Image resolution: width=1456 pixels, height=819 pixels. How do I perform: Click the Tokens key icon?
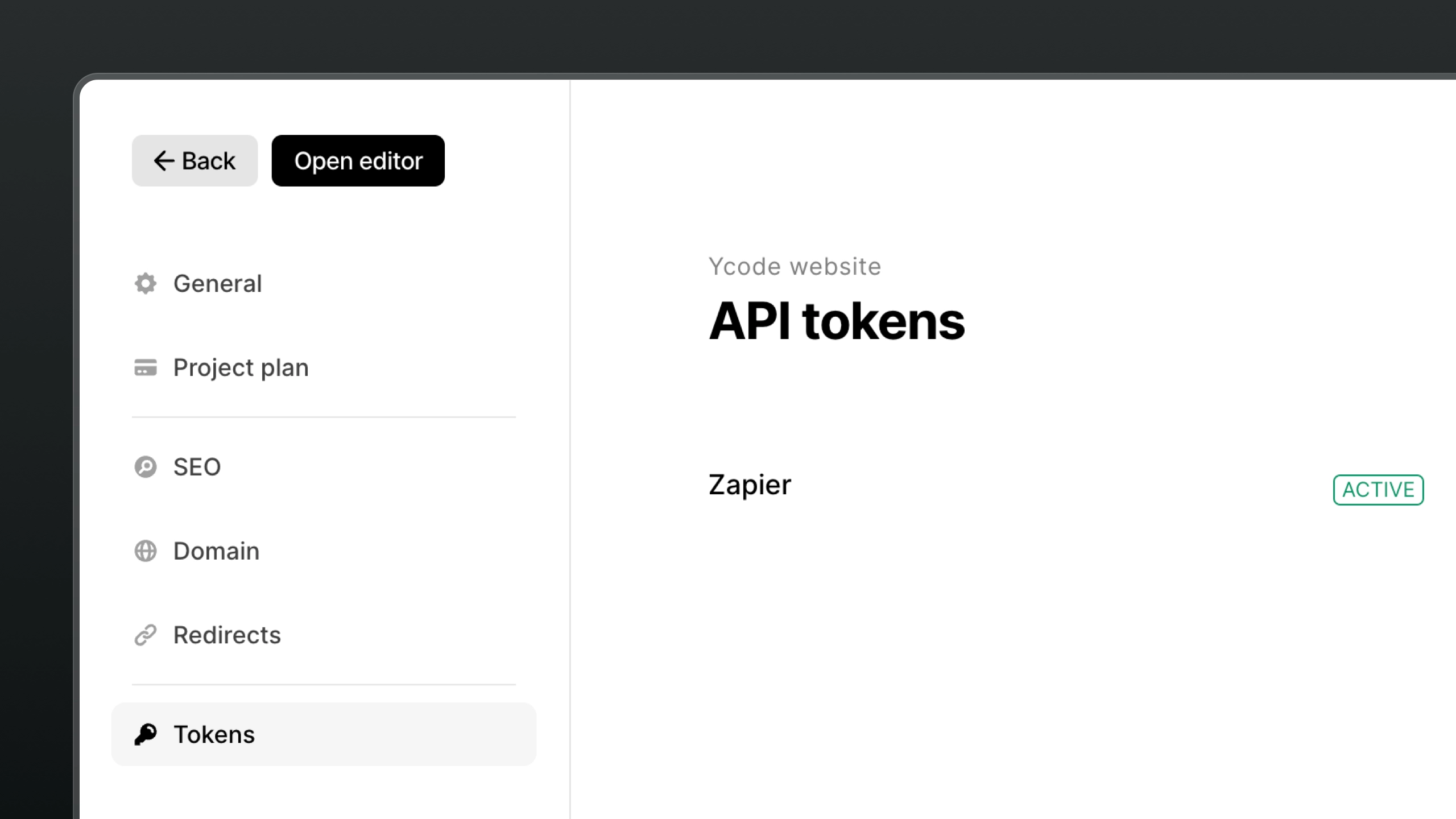click(146, 734)
